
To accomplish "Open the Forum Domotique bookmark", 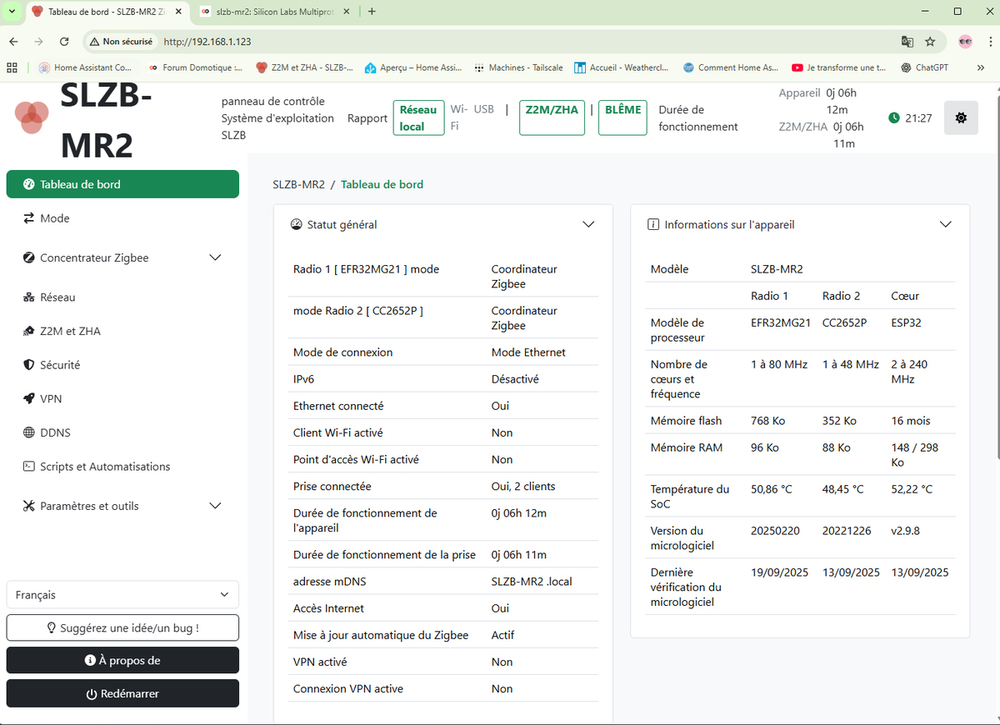I will 195,68.
